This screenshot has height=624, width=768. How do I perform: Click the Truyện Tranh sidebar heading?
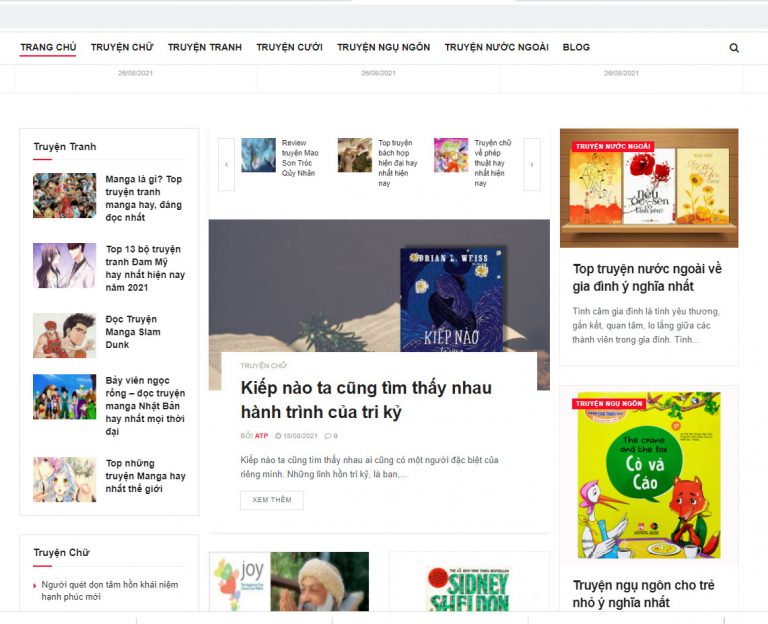click(65, 146)
